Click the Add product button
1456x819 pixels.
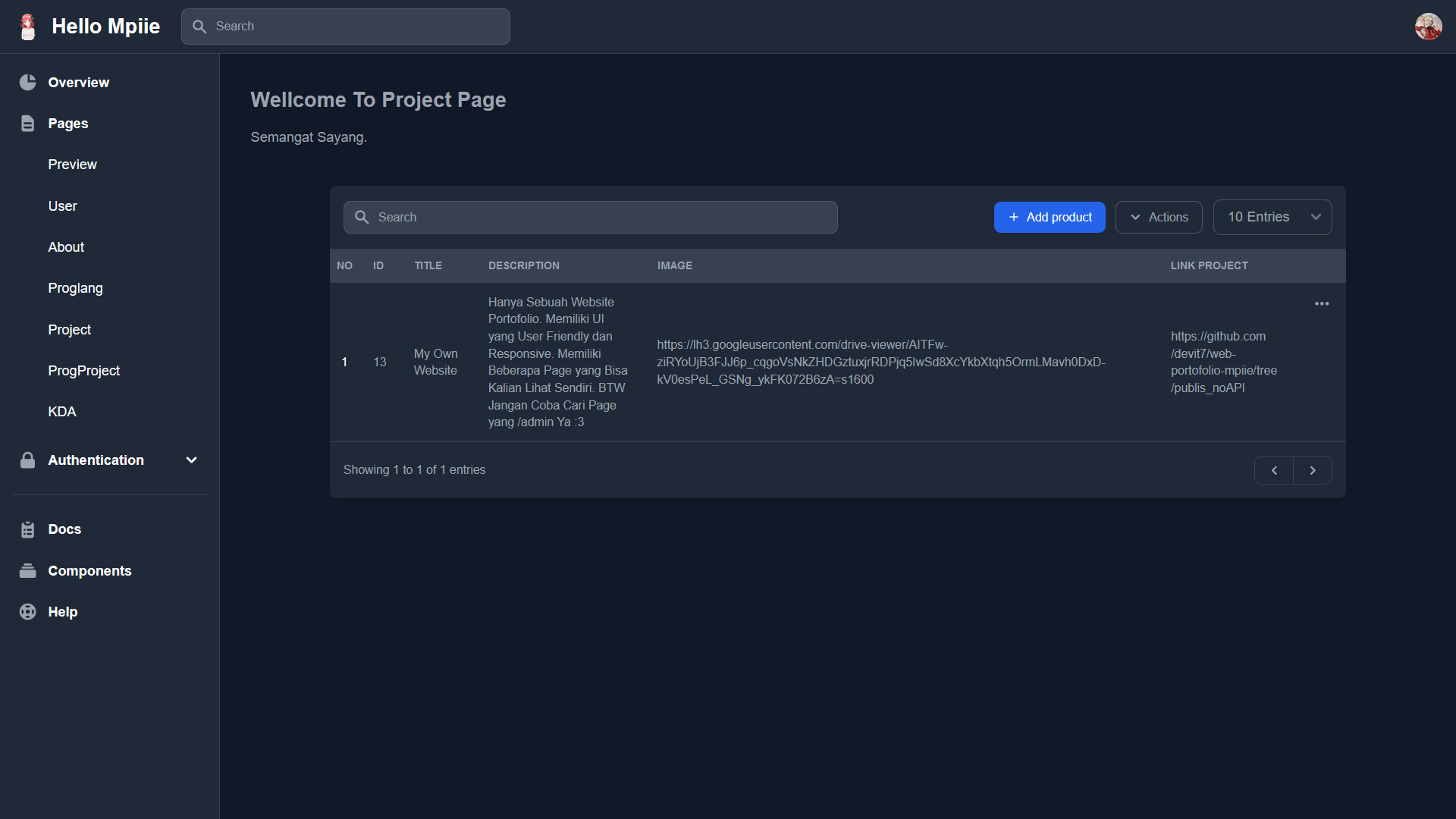coord(1050,217)
